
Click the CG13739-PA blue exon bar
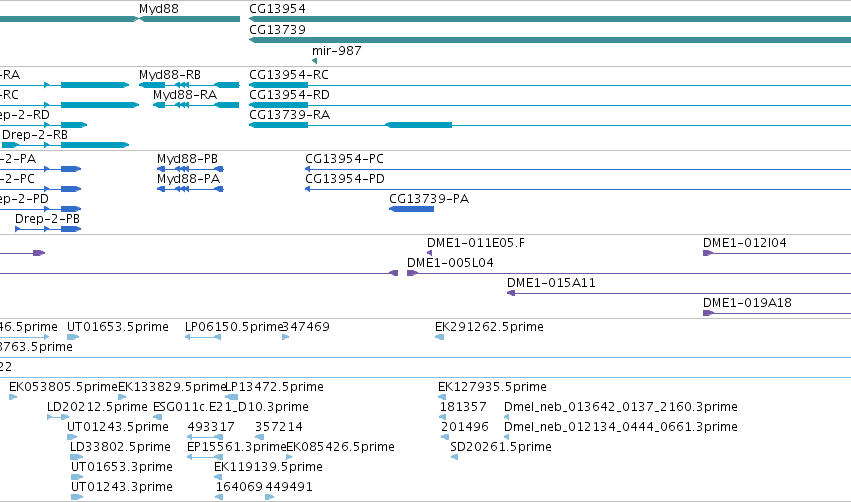click(x=411, y=209)
